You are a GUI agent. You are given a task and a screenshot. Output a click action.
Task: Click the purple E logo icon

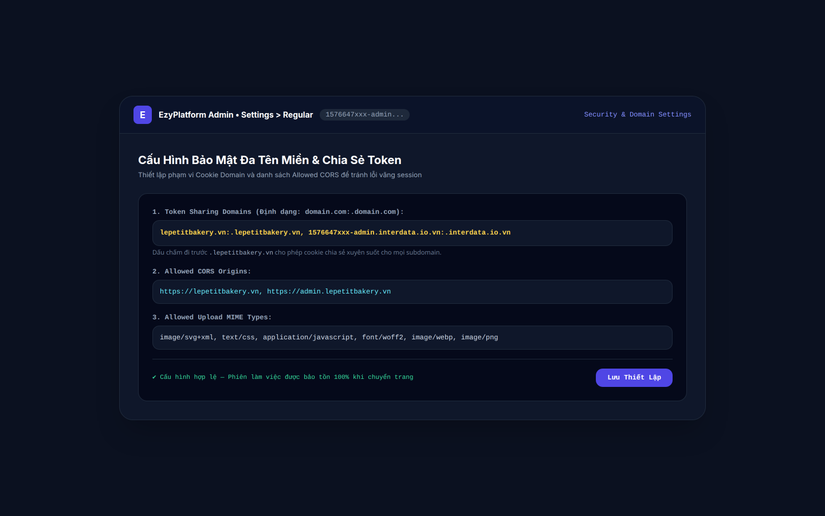pyautogui.click(x=143, y=115)
